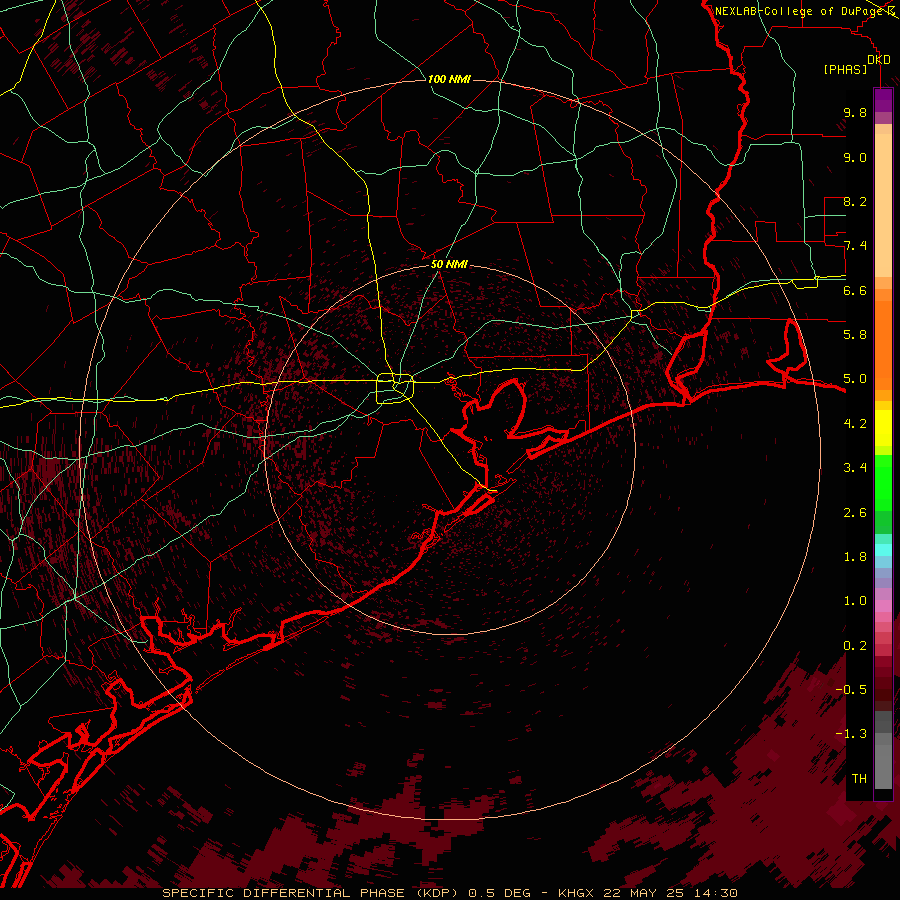900x900 pixels.
Task: Click the bright green segment of the color bar
Action: 883,482
